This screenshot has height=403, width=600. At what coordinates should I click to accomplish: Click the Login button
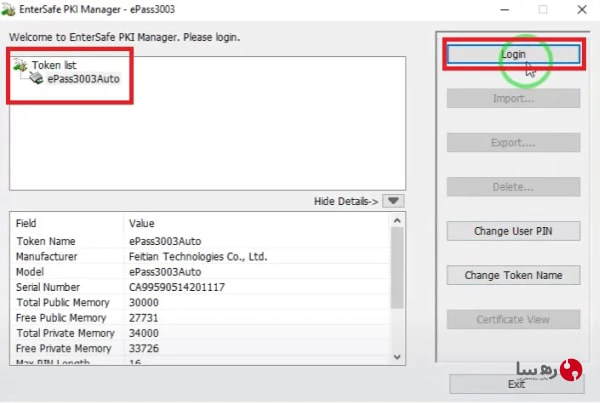(x=513, y=54)
